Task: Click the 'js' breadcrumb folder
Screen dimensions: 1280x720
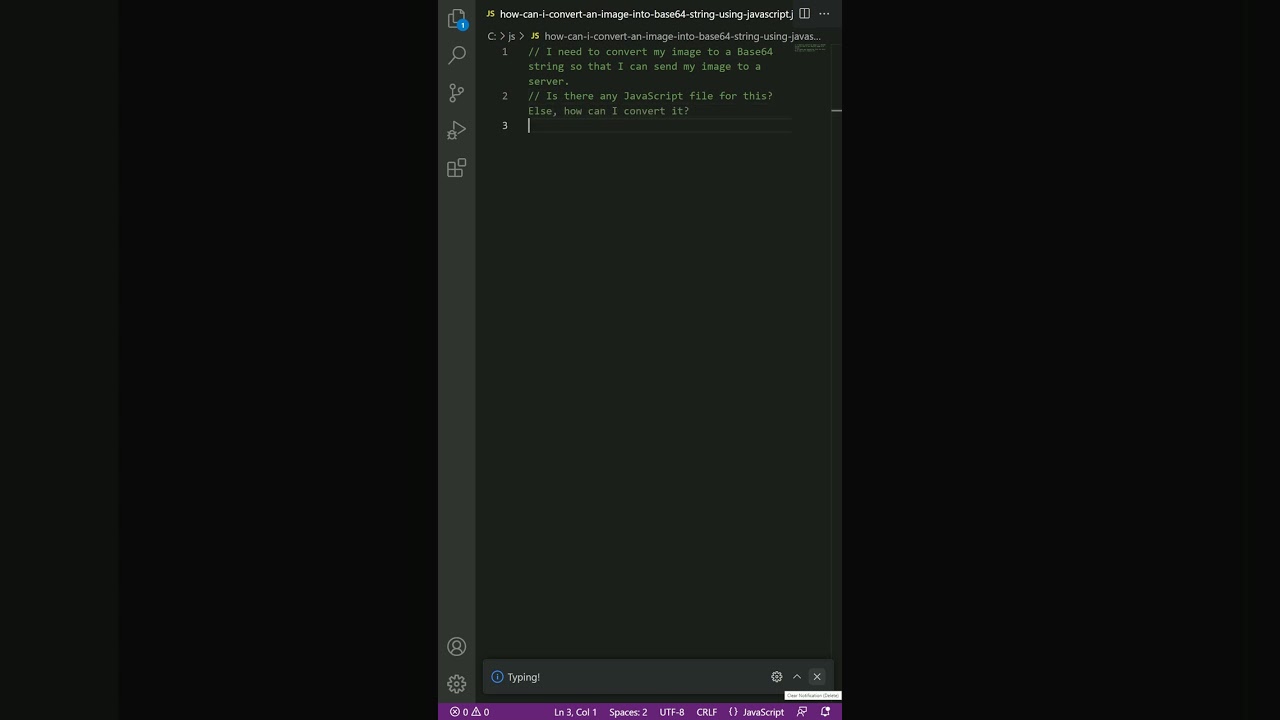Action: [512, 36]
